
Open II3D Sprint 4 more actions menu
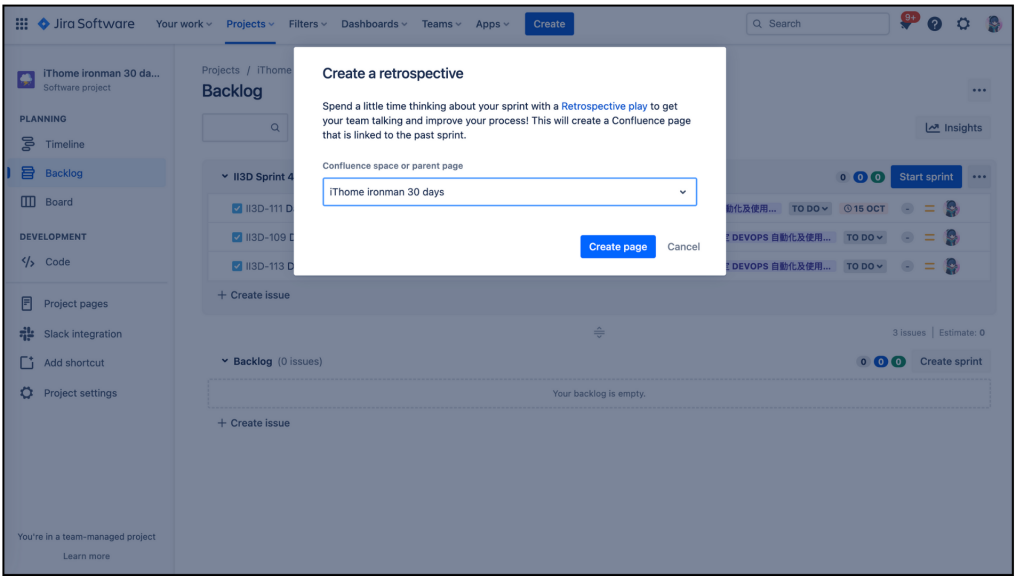point(979,176)
